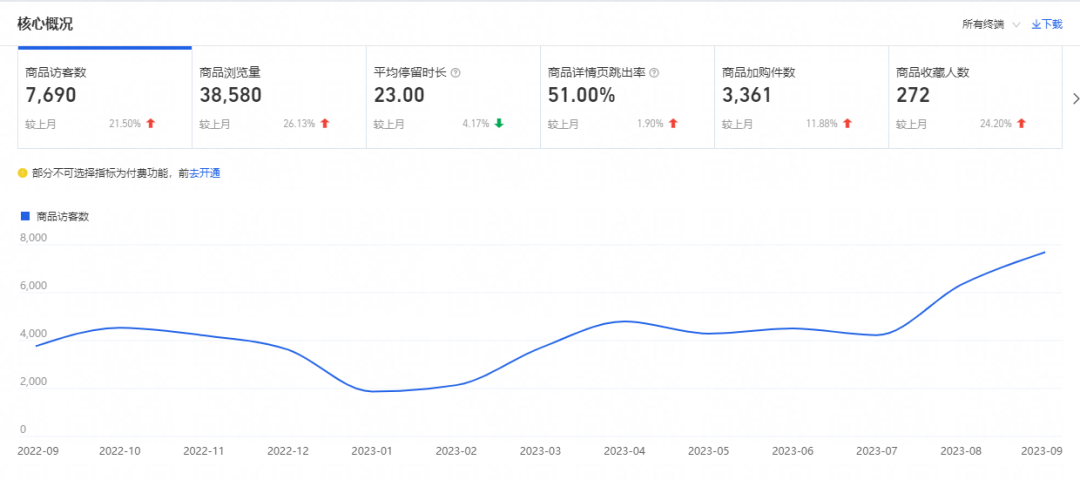
Task: Toggle the 商品浏览量 metric card
Action: click(x=278, y=98)
